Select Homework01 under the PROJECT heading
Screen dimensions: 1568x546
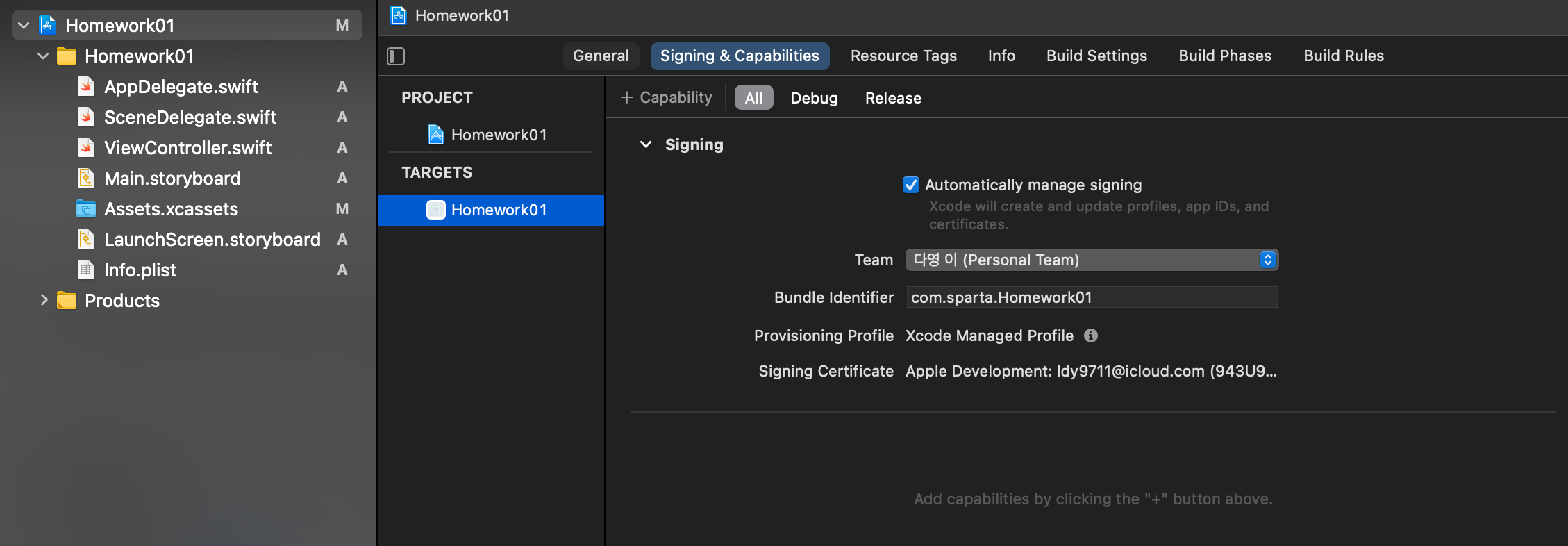(x=499, y=135)
